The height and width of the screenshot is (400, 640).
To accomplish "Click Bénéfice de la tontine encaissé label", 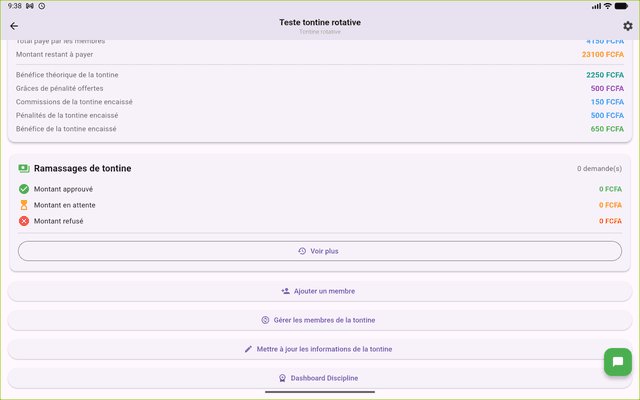I will tap(66, 129).
